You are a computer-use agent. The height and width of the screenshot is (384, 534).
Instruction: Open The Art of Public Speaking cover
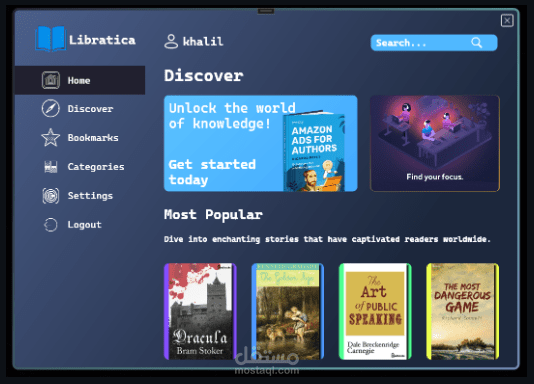tap(375, 311)
